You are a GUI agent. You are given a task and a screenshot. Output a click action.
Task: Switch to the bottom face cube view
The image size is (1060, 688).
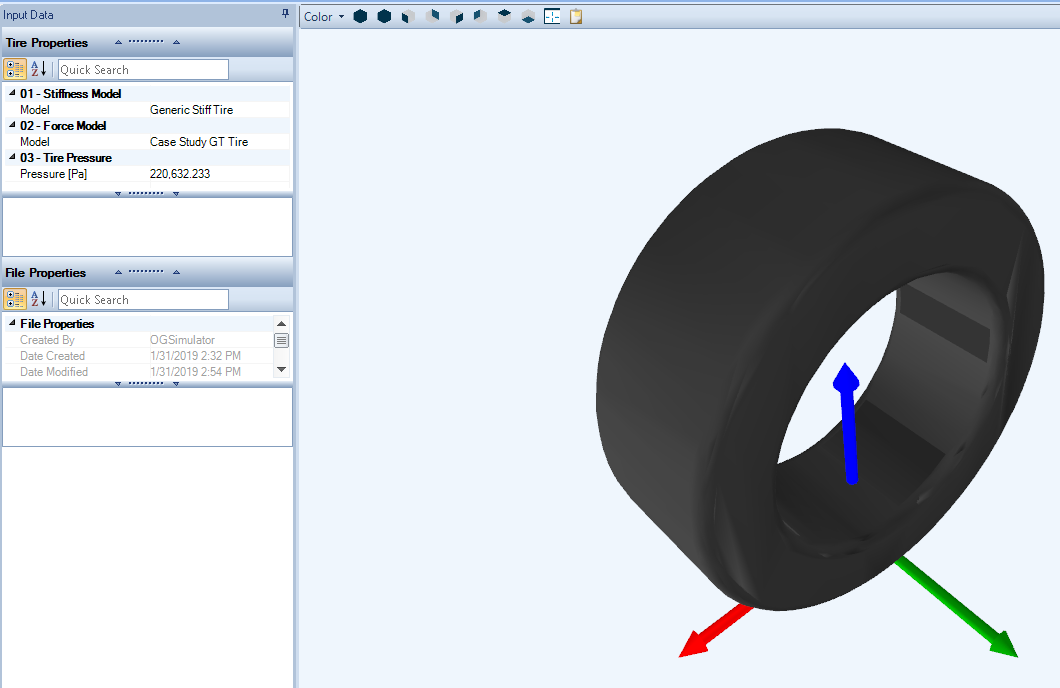pos(528,16)
